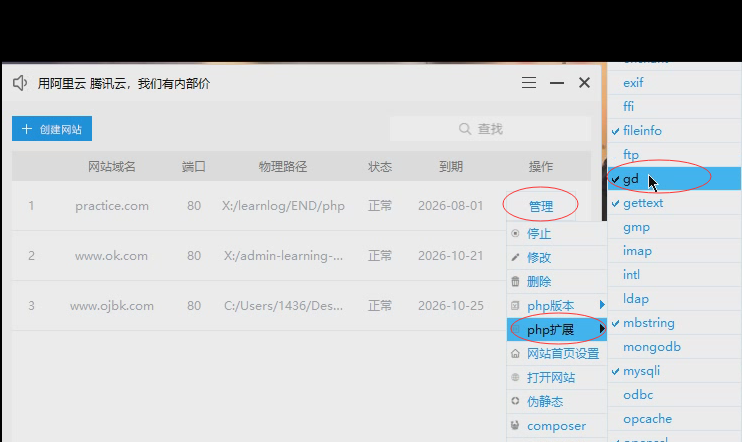Disable the fileinfo extension
Screen dimensions: 742x442
674,131
